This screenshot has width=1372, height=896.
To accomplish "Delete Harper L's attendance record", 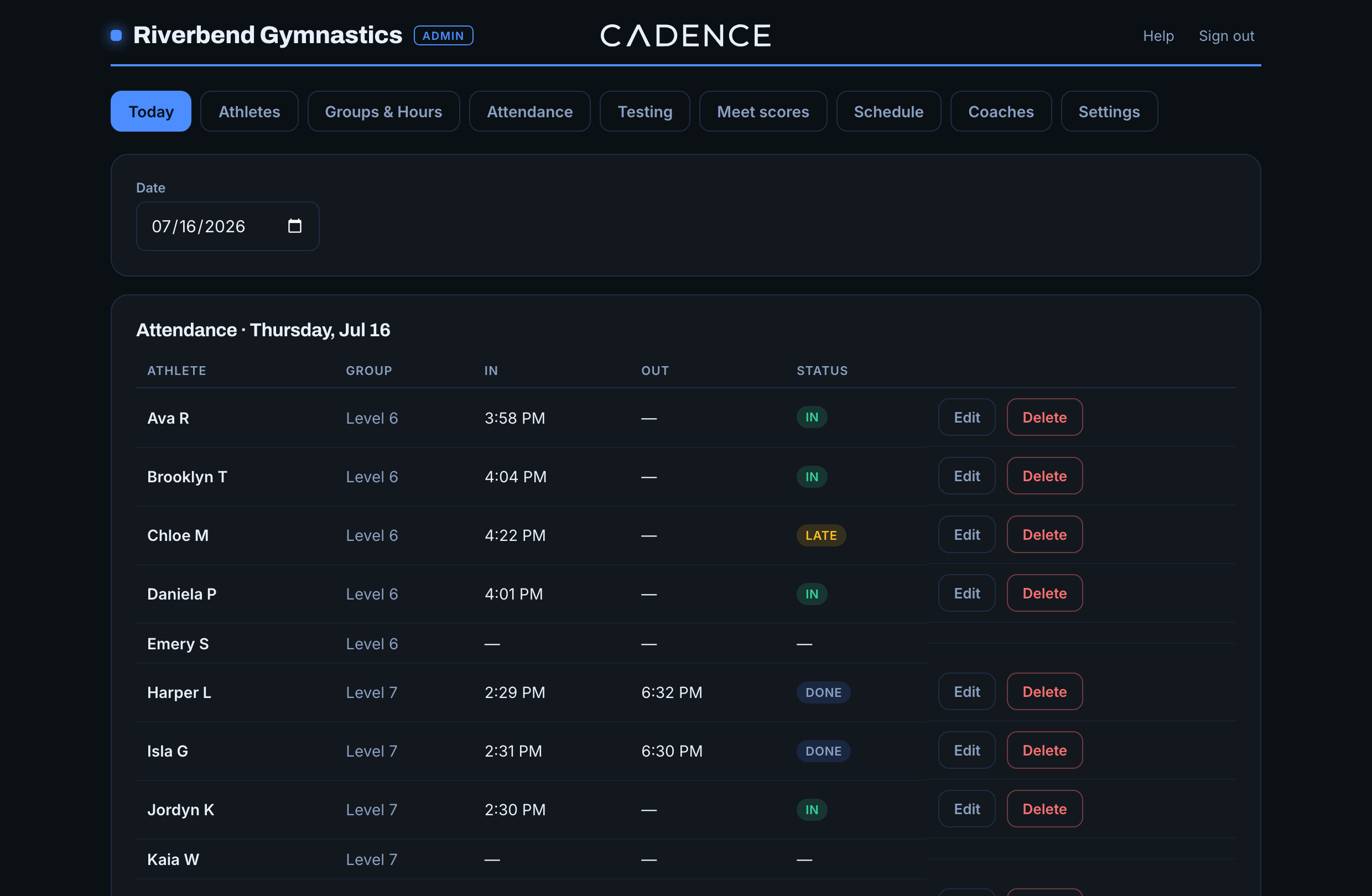I will point(1044,691).
